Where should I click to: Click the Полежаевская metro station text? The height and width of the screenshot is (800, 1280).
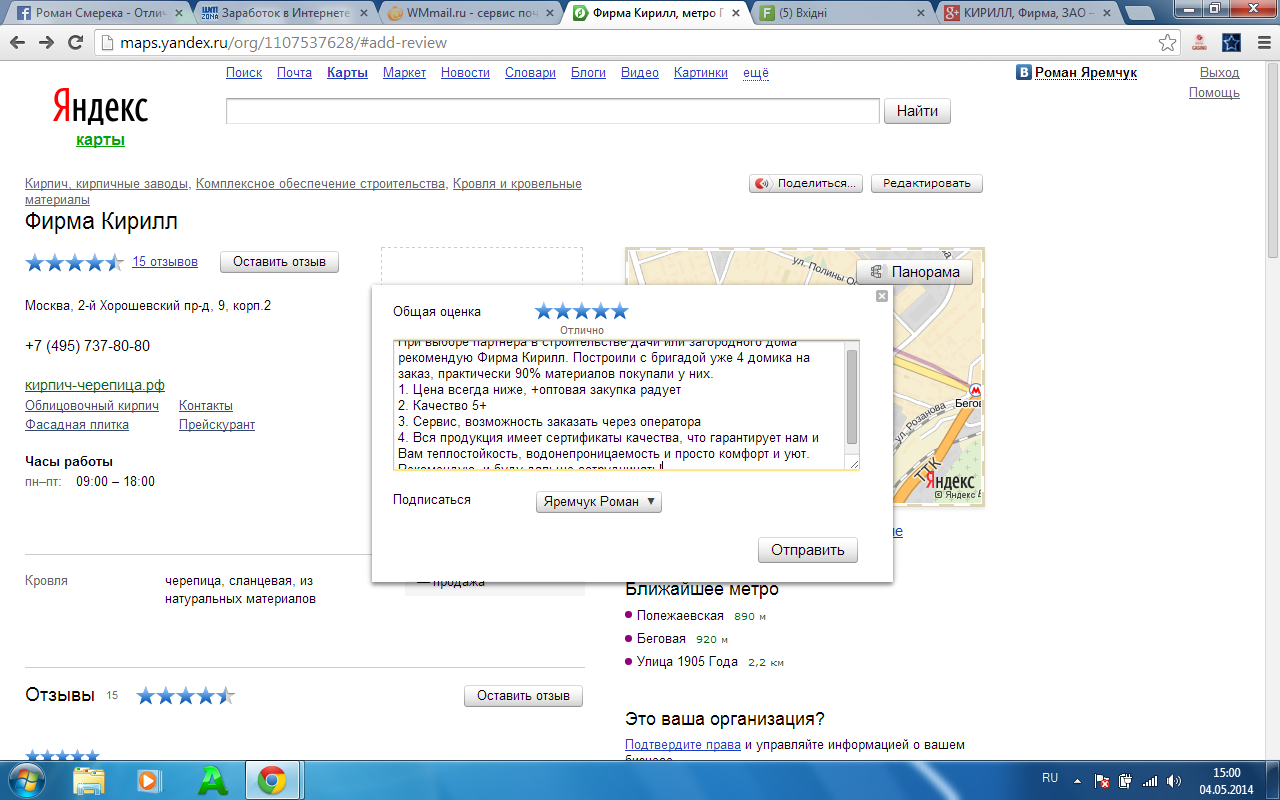680,616
